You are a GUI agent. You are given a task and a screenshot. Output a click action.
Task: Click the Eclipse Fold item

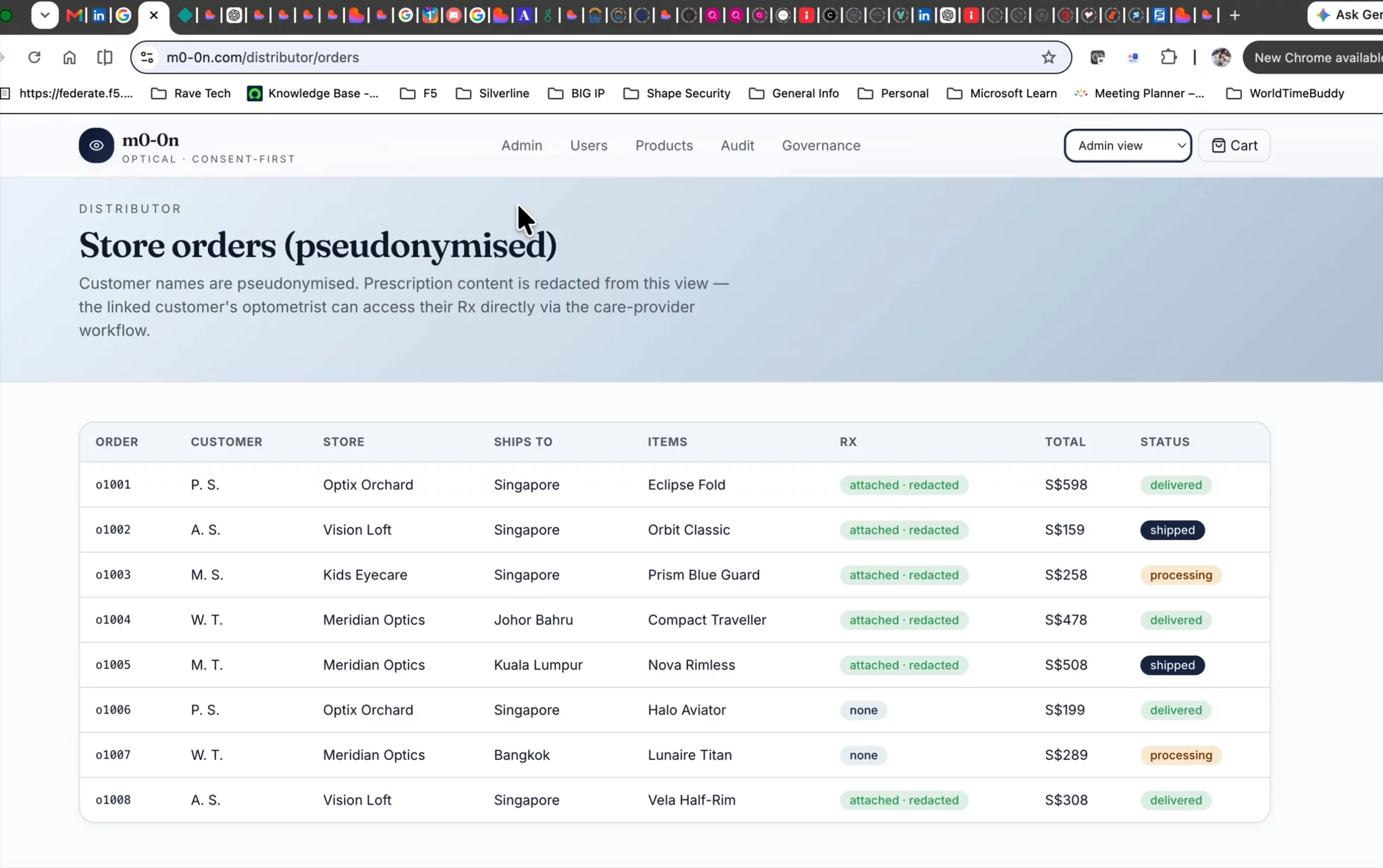[x=686, y=485]
